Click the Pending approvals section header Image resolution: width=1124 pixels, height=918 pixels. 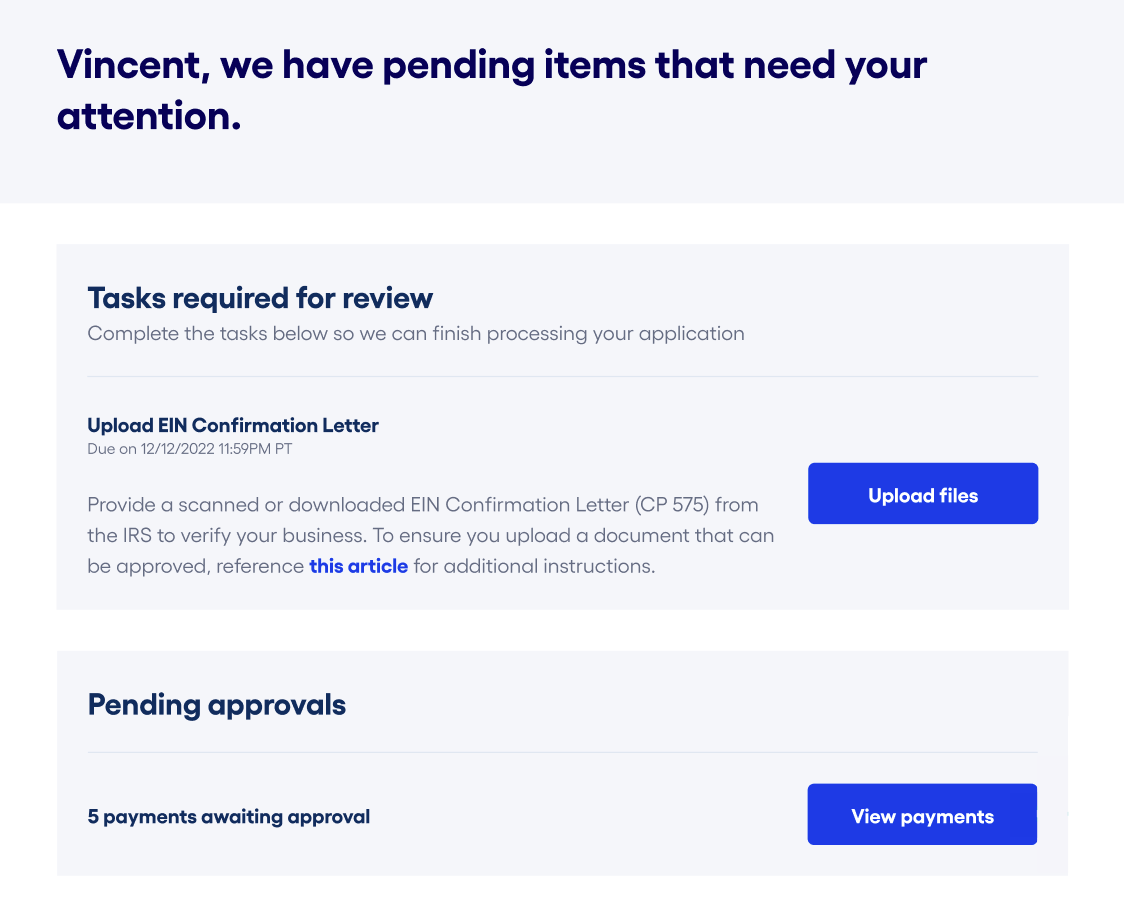[x=216, y=704]
